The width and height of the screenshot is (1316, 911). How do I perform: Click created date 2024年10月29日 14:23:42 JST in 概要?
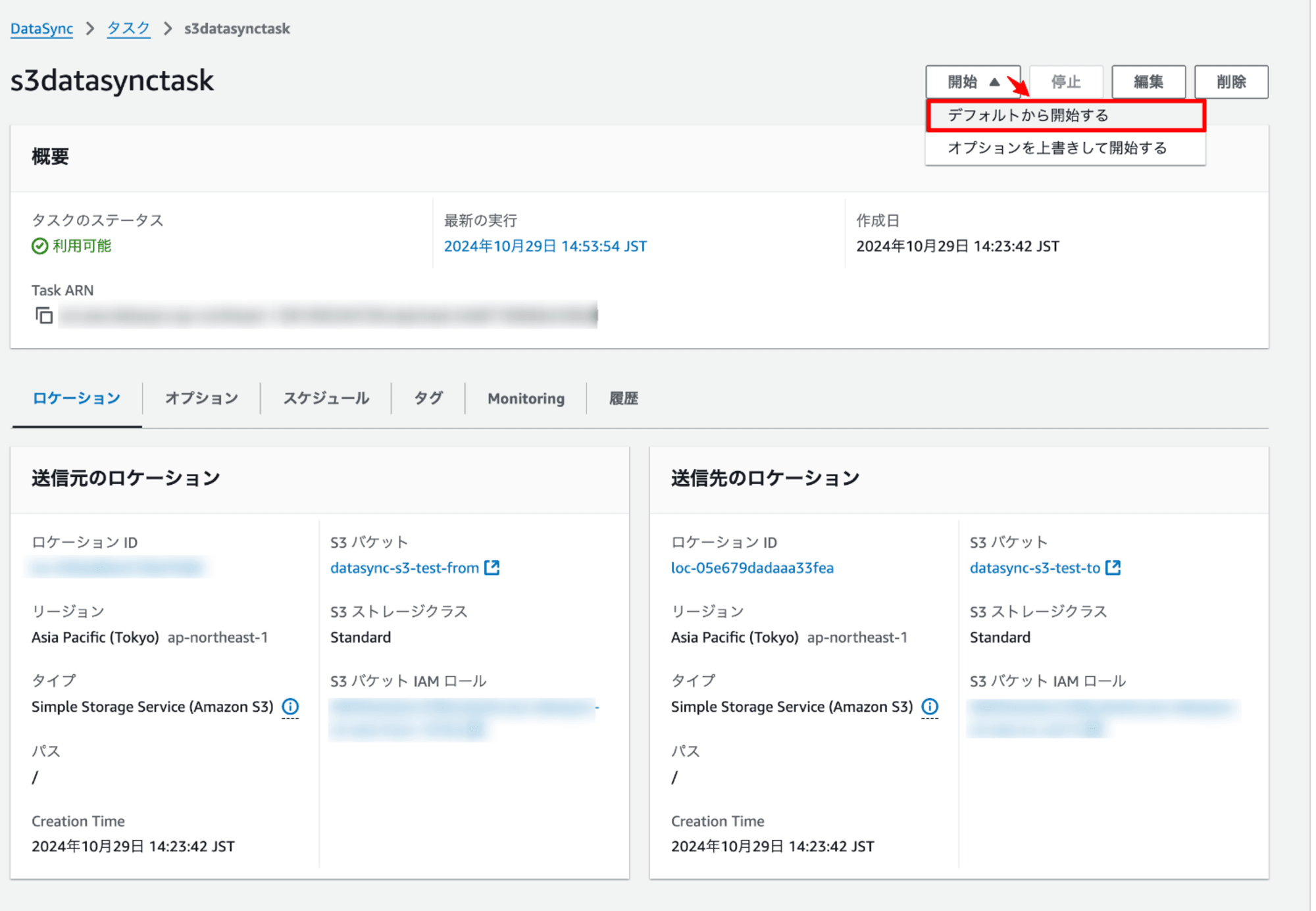click(x=957, y=246)
